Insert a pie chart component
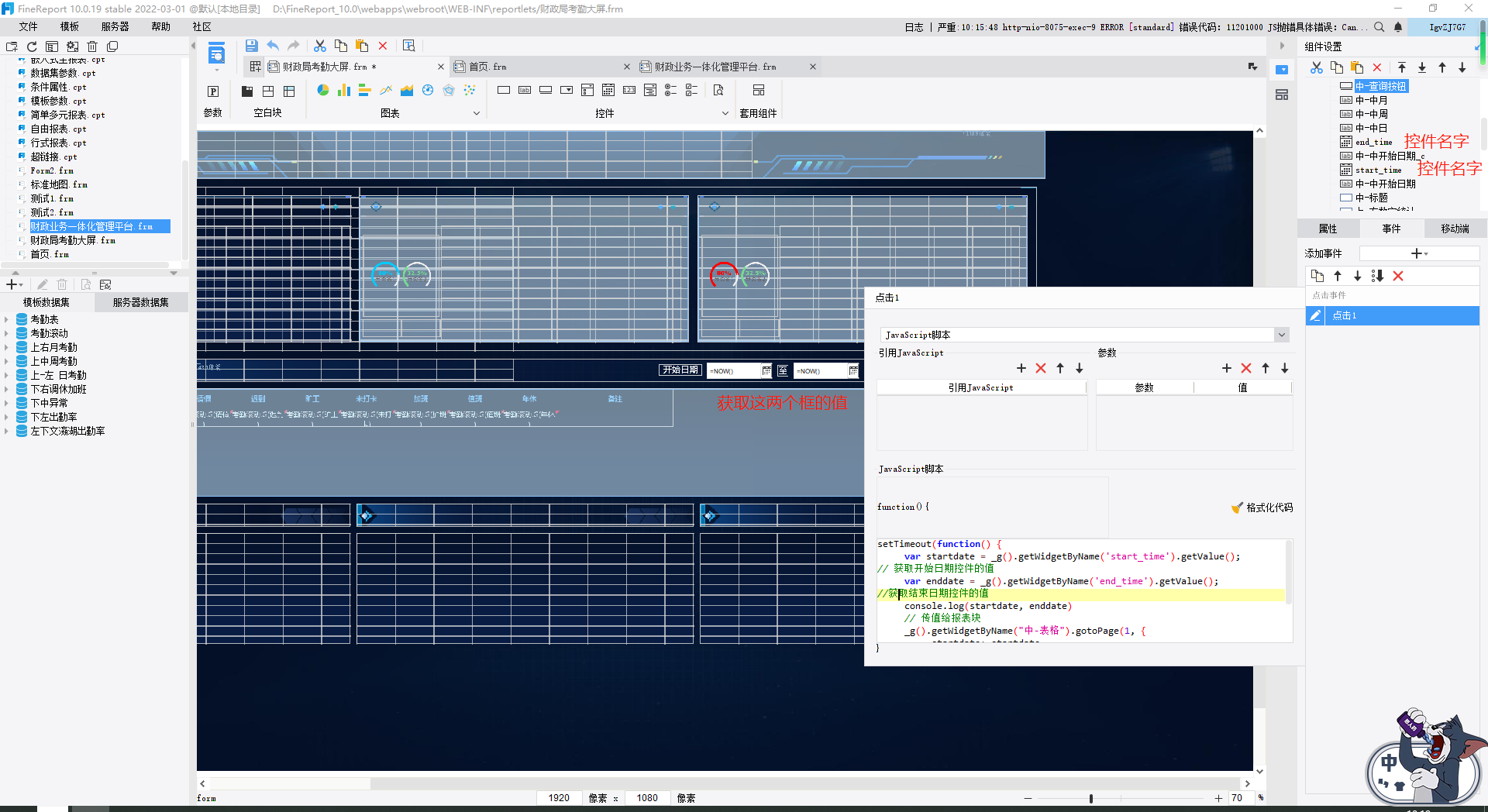1488x812 pixels. pyautogui.click(x=322, y=90)
